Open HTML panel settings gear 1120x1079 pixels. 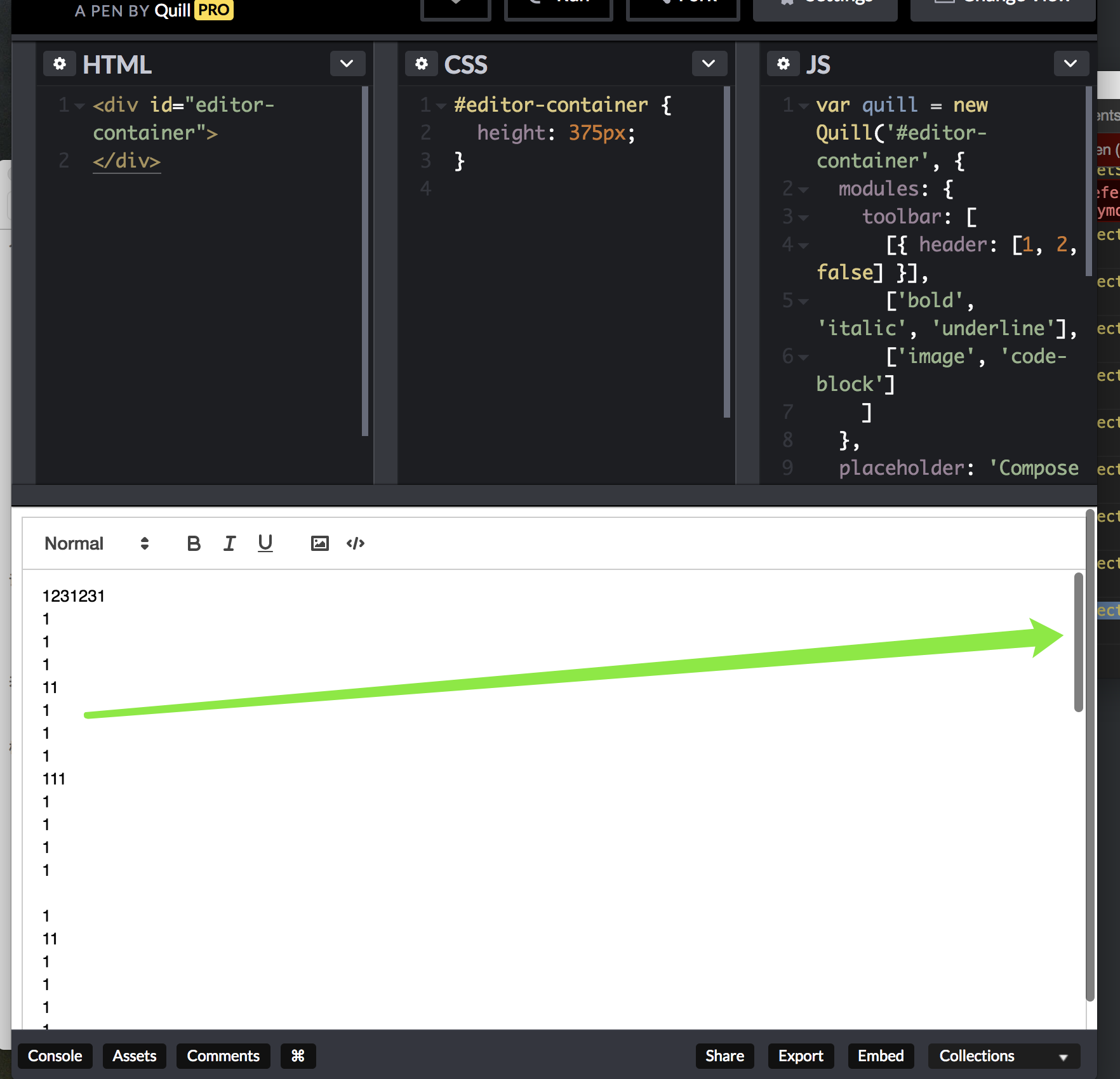[x=60, y=63]
